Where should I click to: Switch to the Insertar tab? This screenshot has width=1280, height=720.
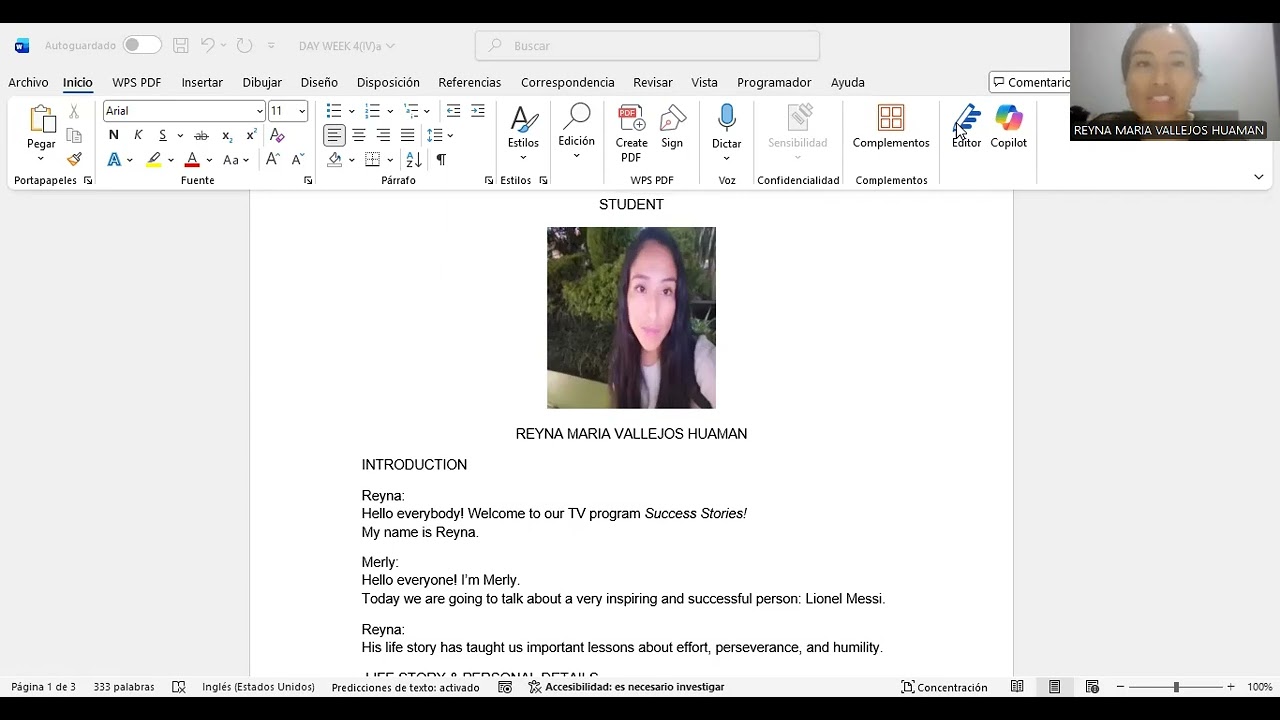[x=202, y=82]
